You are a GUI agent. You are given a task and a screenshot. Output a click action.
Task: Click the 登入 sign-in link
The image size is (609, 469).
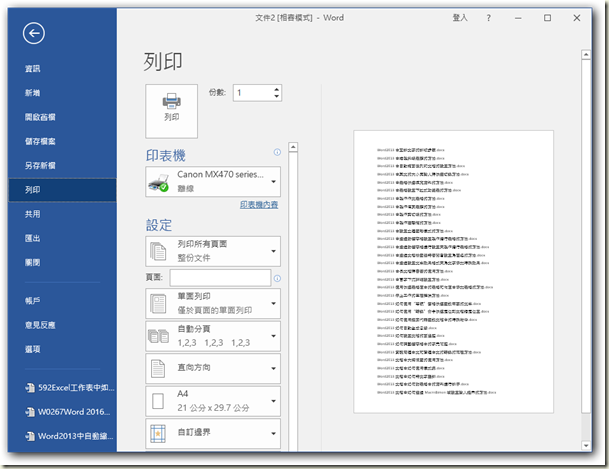(460, 17)
